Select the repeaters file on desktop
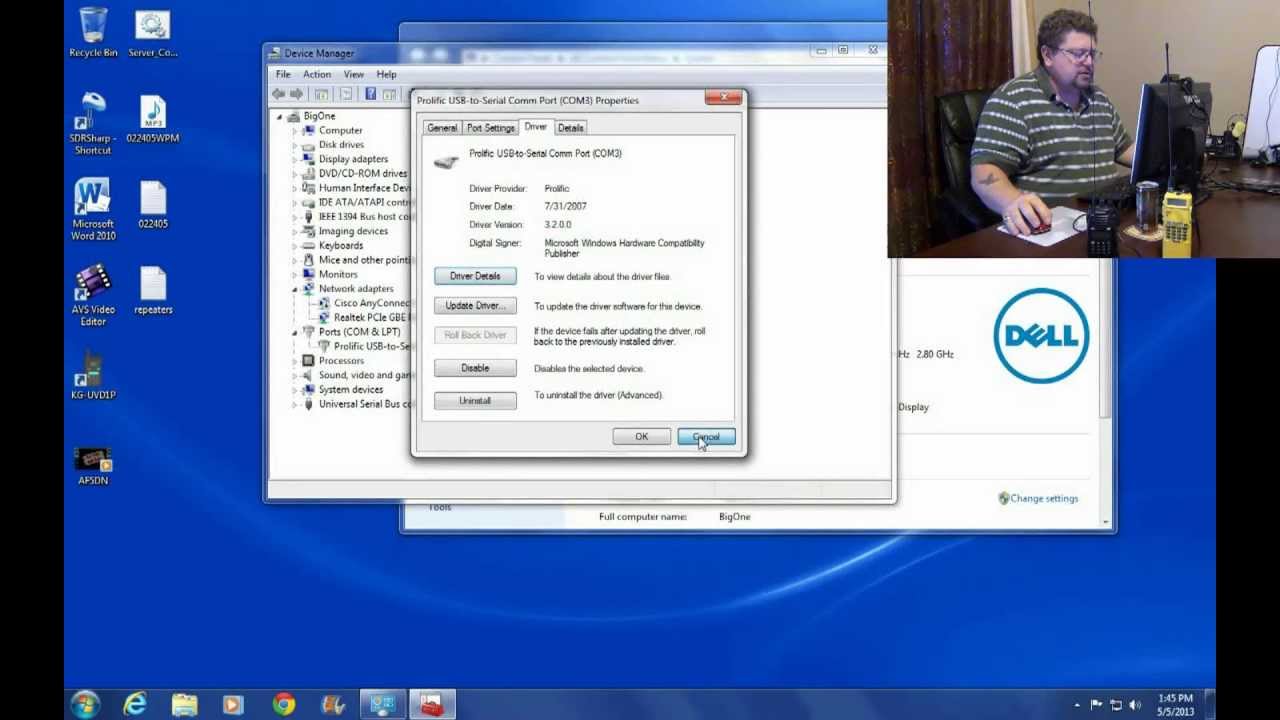 (152, 291)
